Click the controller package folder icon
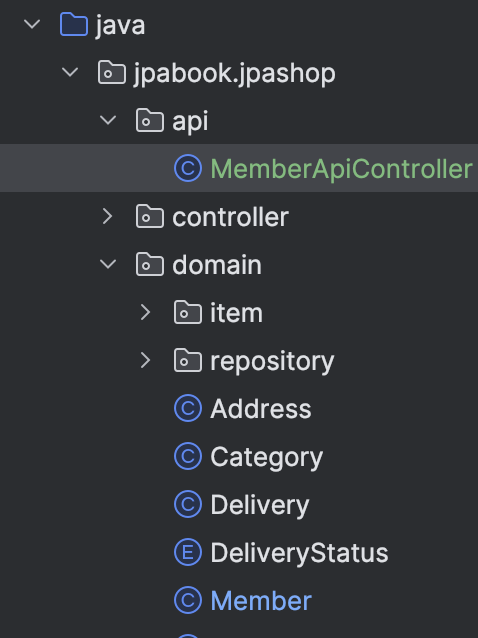This screenshot has width=478, height=638. click(x=150, y=216)
